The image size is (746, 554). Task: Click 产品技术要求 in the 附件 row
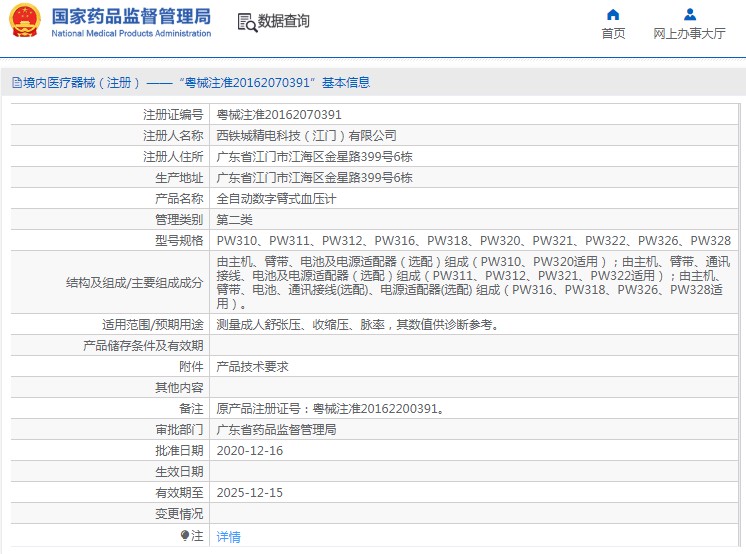point(252,366)
